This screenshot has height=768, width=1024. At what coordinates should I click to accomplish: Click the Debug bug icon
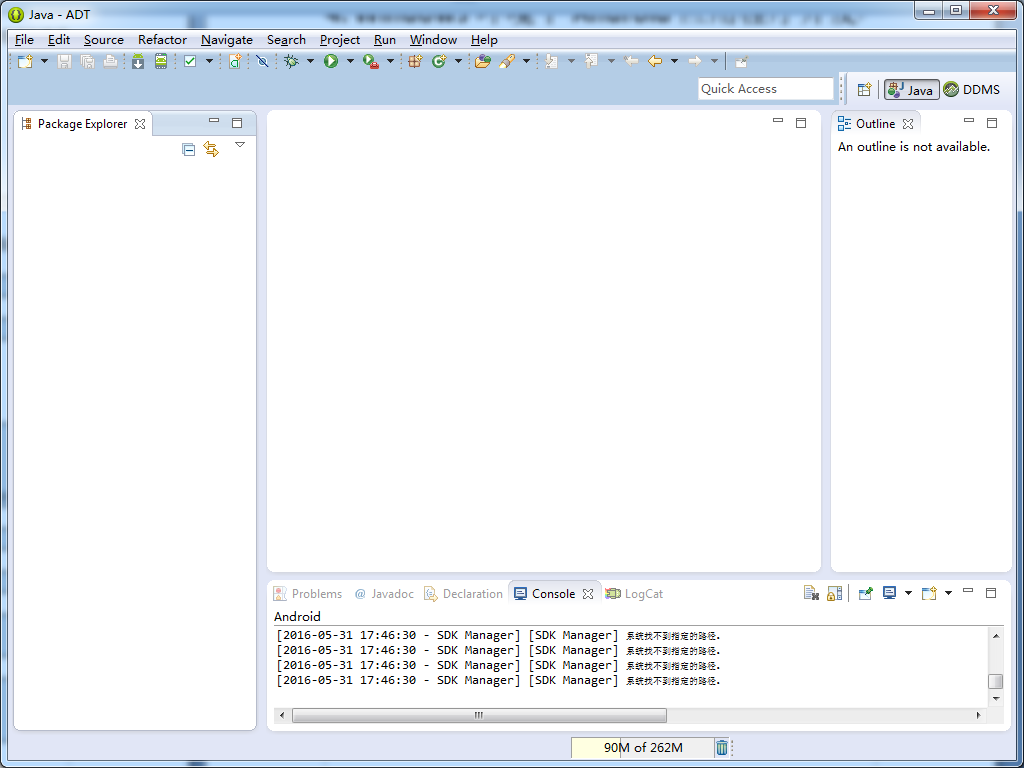(291, 61)
